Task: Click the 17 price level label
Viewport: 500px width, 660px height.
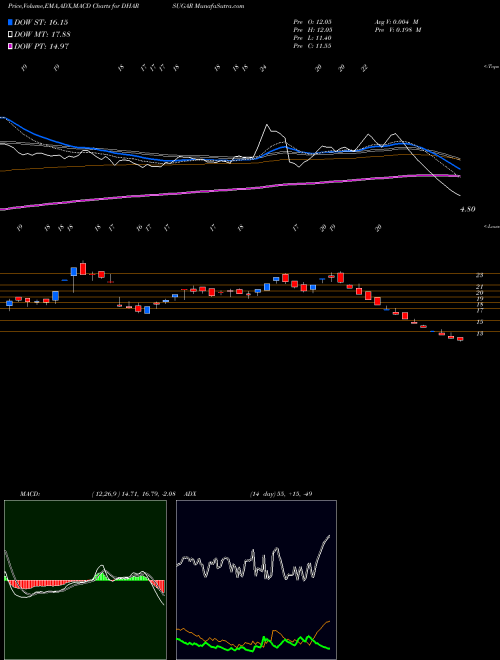Action: [x=479, y=310]
